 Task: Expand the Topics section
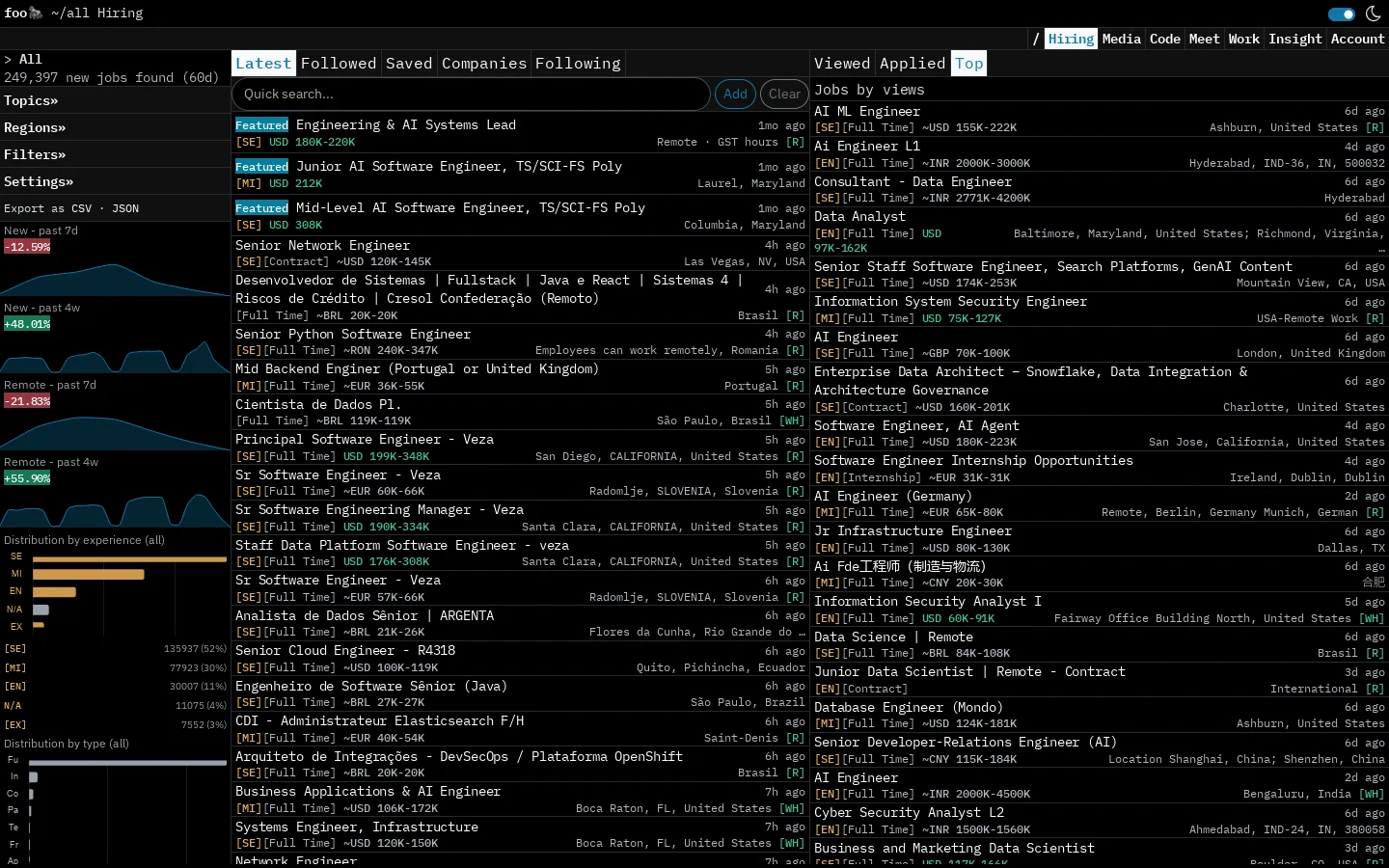point(31,100)
